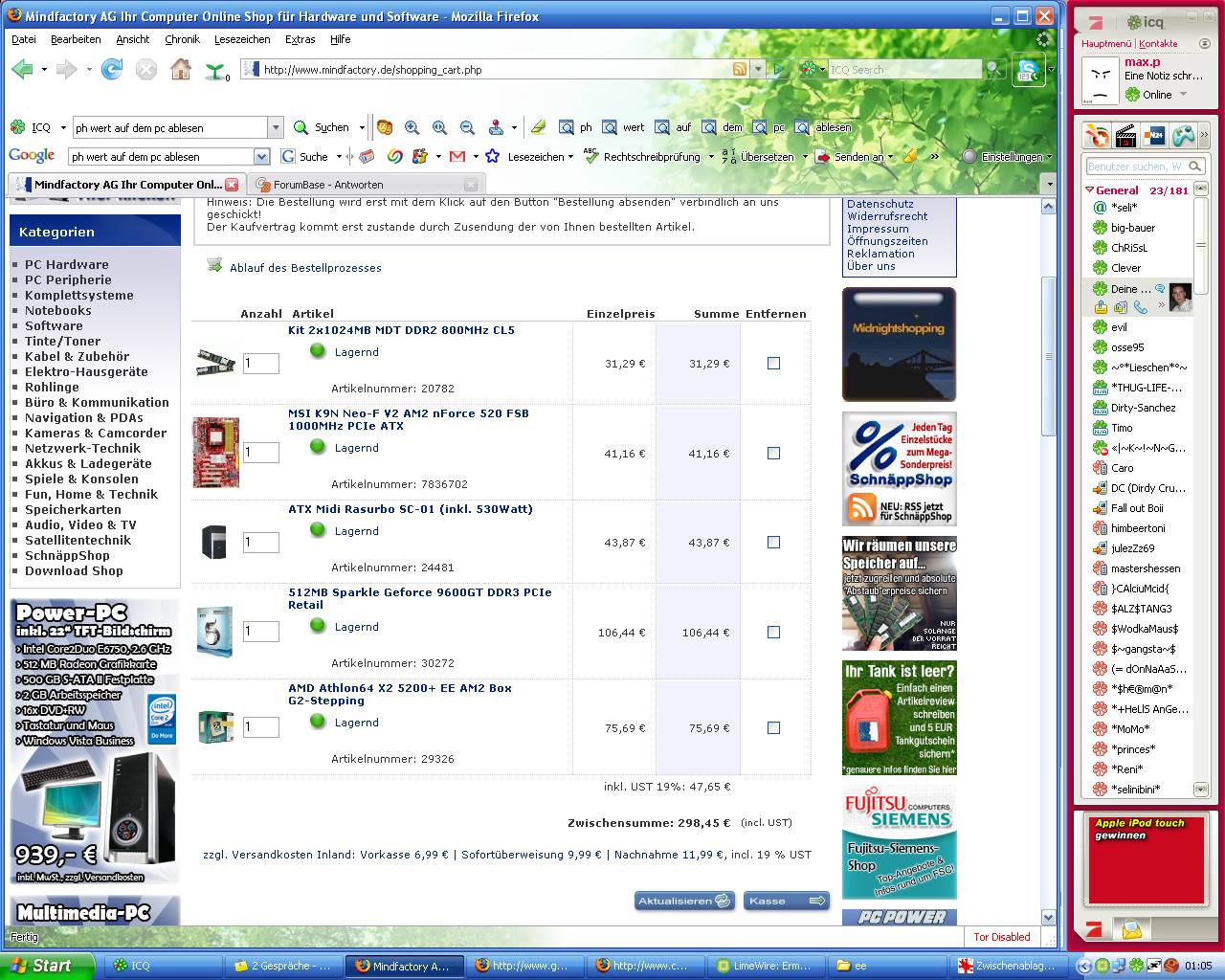Click the Skype toolbar icon
The image size is (1225, 980).
pos(1029,70)
